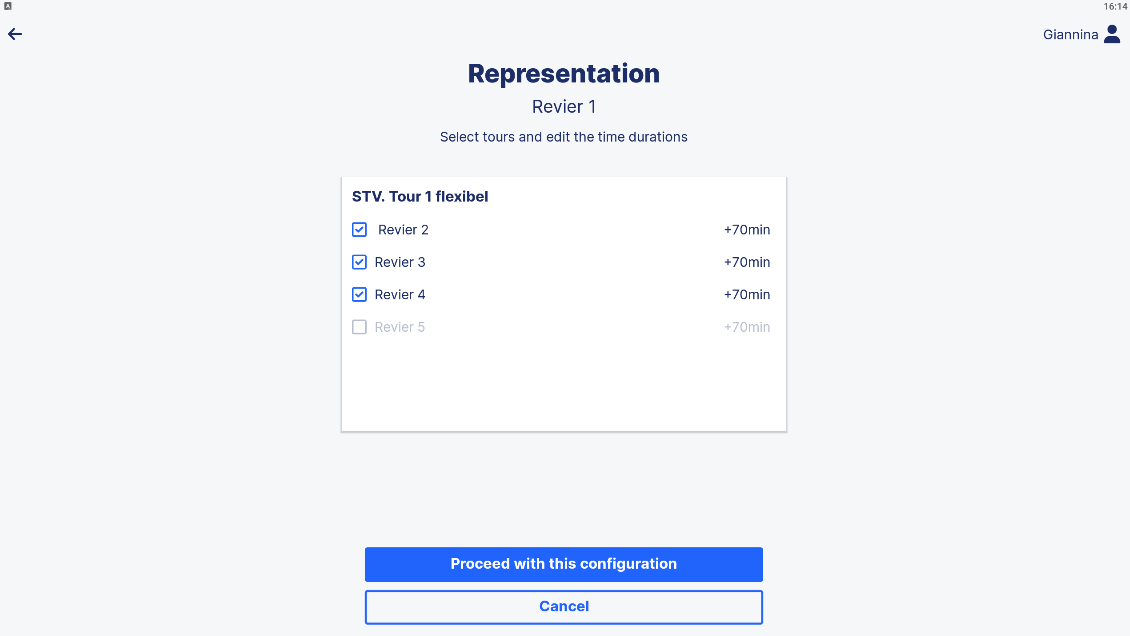Screen dimensions: 1130x636
Task: Edit the +70min duration for Revier 5
Action: click(747, 327)
